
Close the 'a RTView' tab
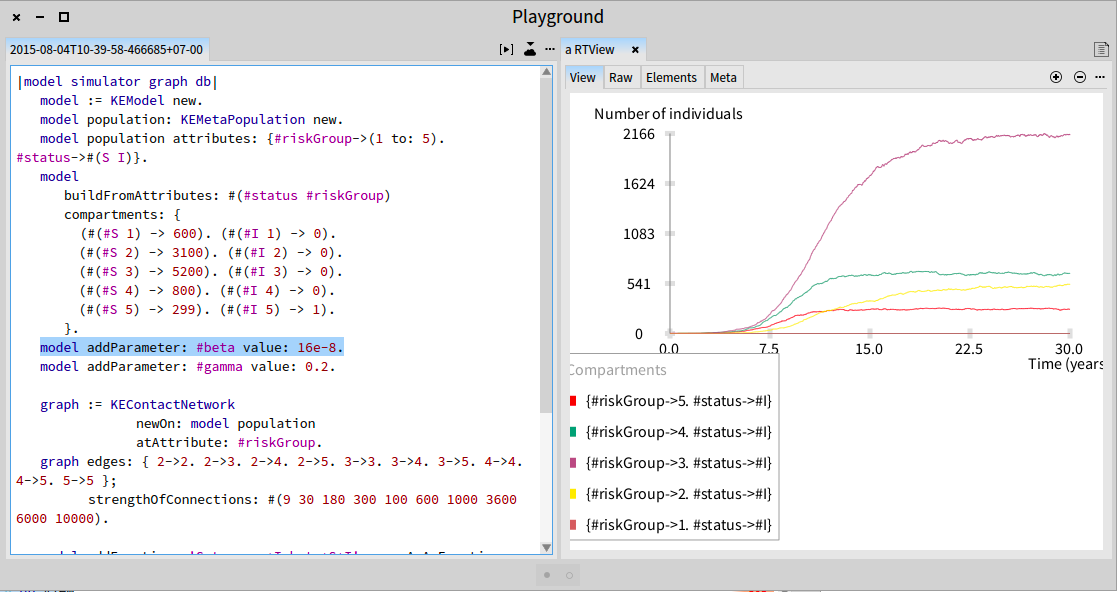pyautogui.click(x=635, y=49)
